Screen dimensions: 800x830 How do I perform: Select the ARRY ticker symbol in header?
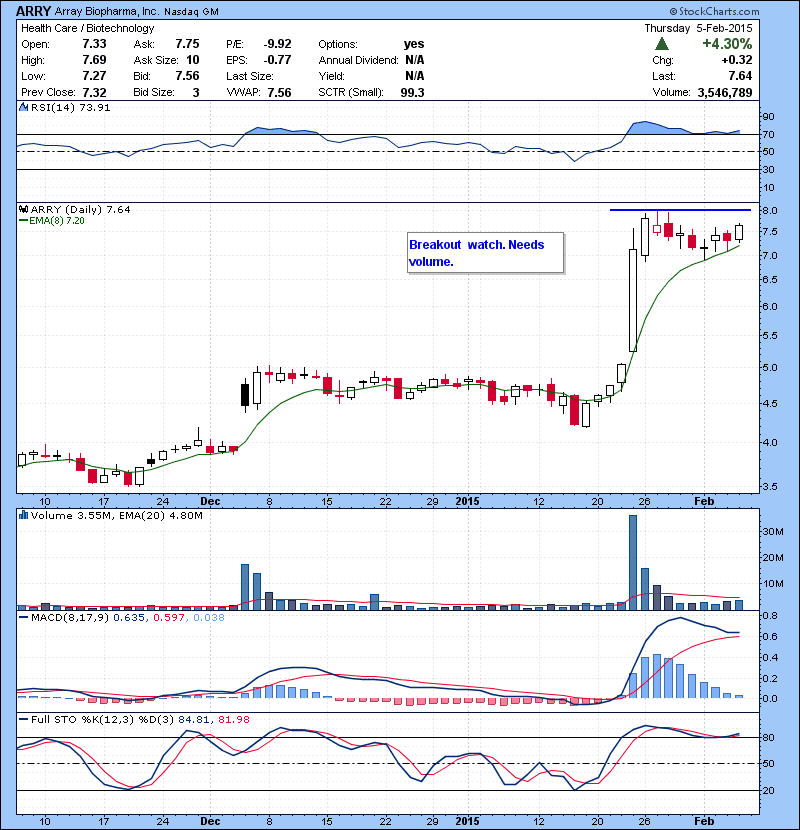click(x=33, y=11)
